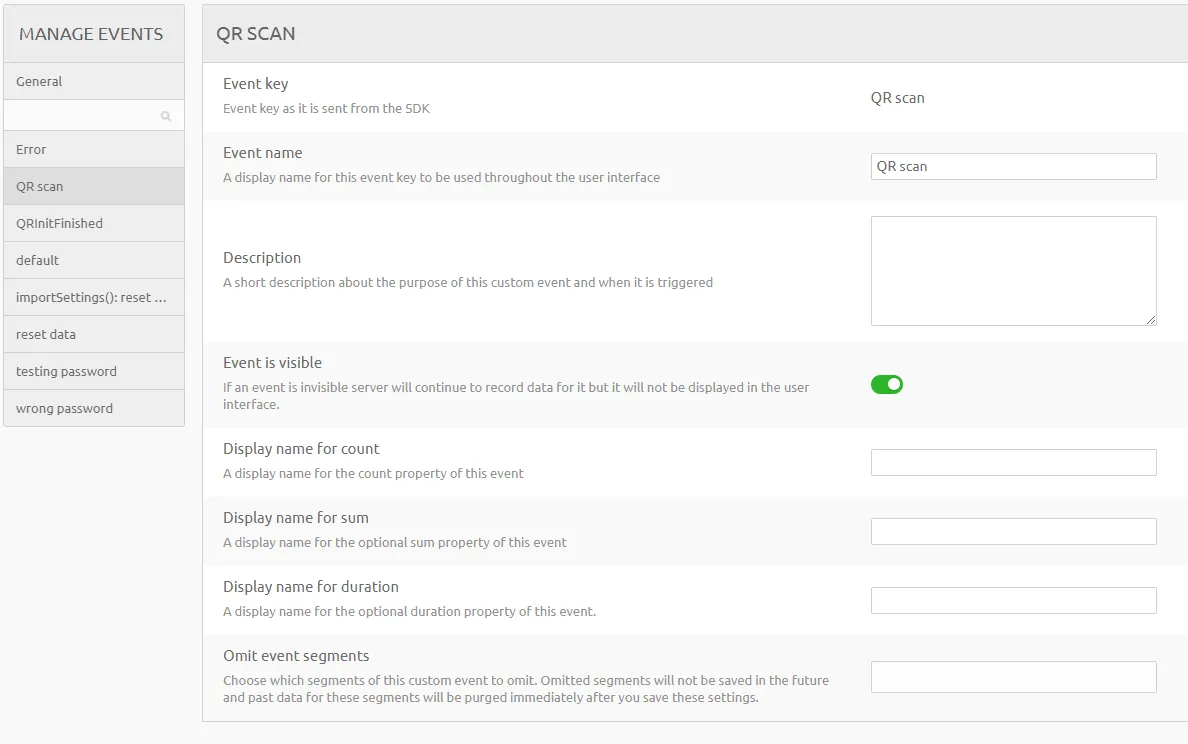
Task: Click inside the Description text area
Action: pyautogui.click(x=1013, y=270)
